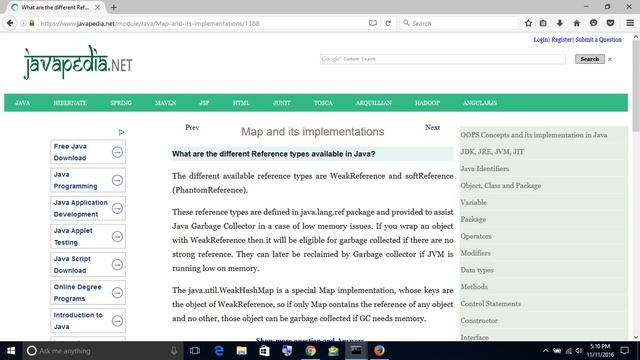
Task: Open the SPRING menu item
Action: (x=121, y=103)
